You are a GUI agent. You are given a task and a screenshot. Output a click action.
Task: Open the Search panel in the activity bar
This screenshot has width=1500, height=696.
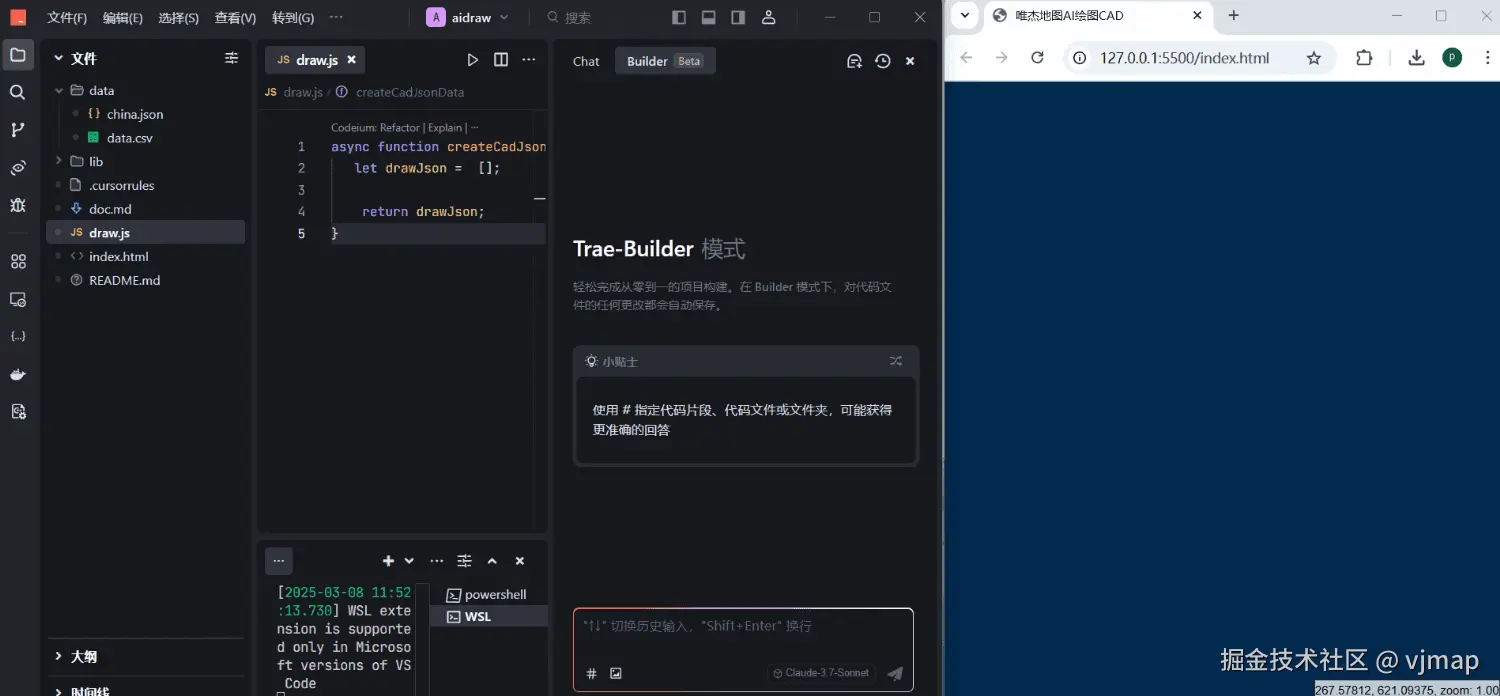18,91
